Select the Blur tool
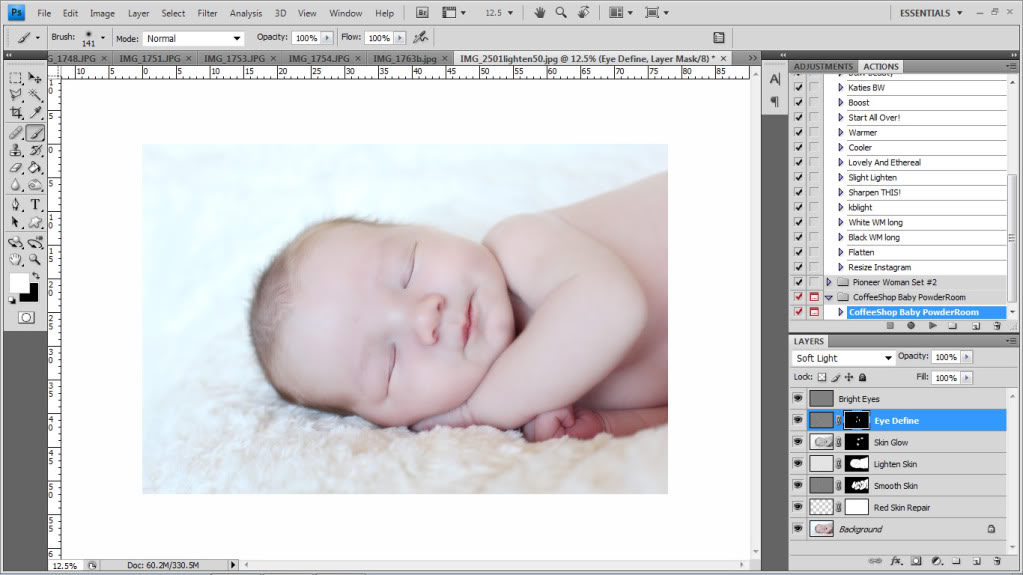The width and height of the screenshot is (1023, 575). (x=16, y=185)
